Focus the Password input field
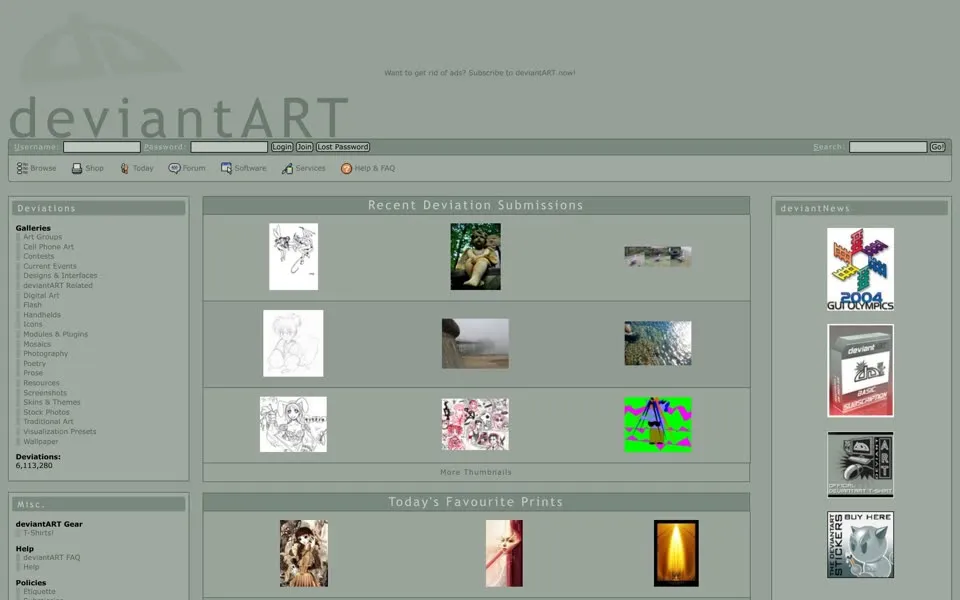This screenshot has width=960, height=600. pos(229,147)
